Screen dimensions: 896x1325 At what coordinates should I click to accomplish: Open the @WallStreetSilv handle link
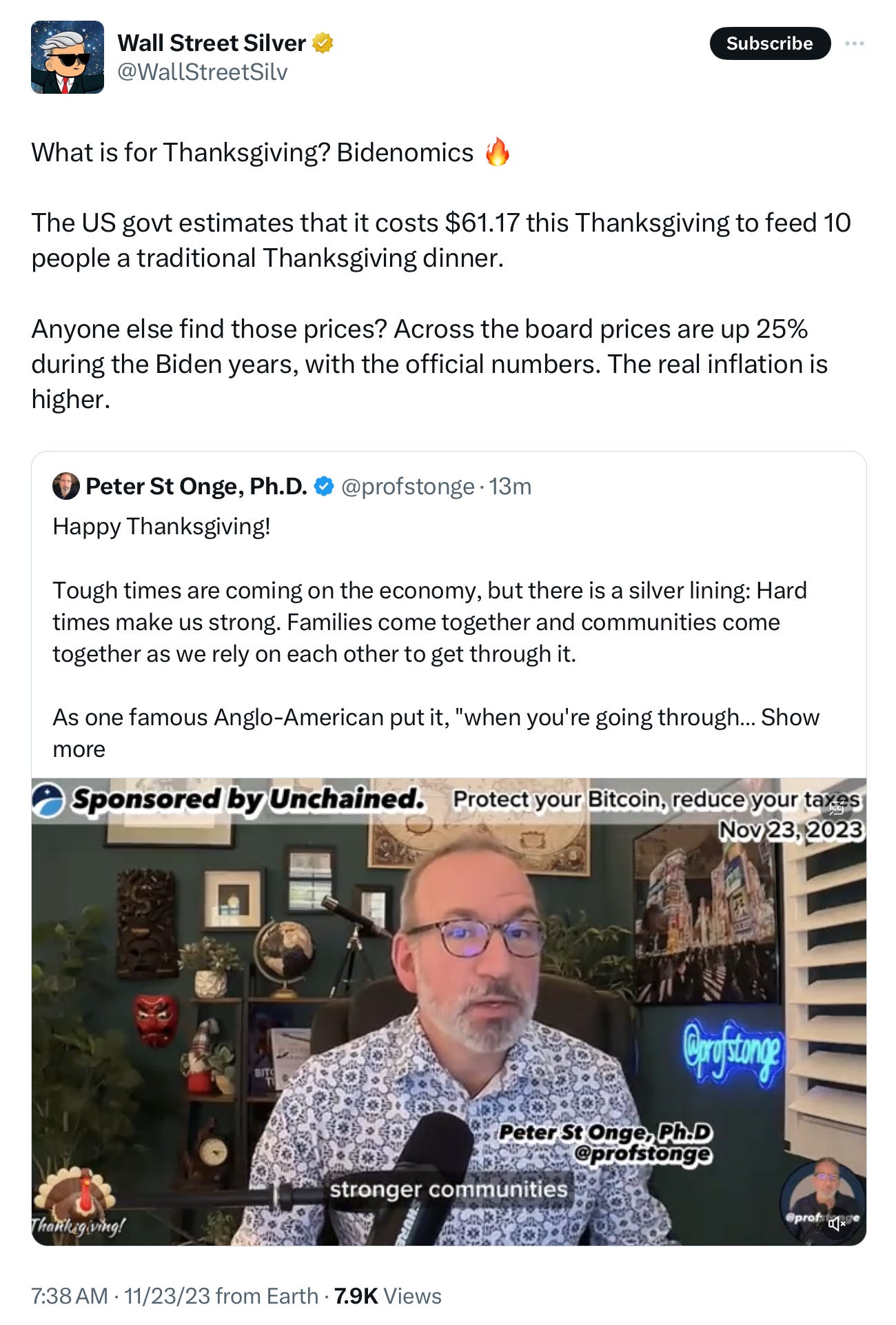(x=203, y=72)
